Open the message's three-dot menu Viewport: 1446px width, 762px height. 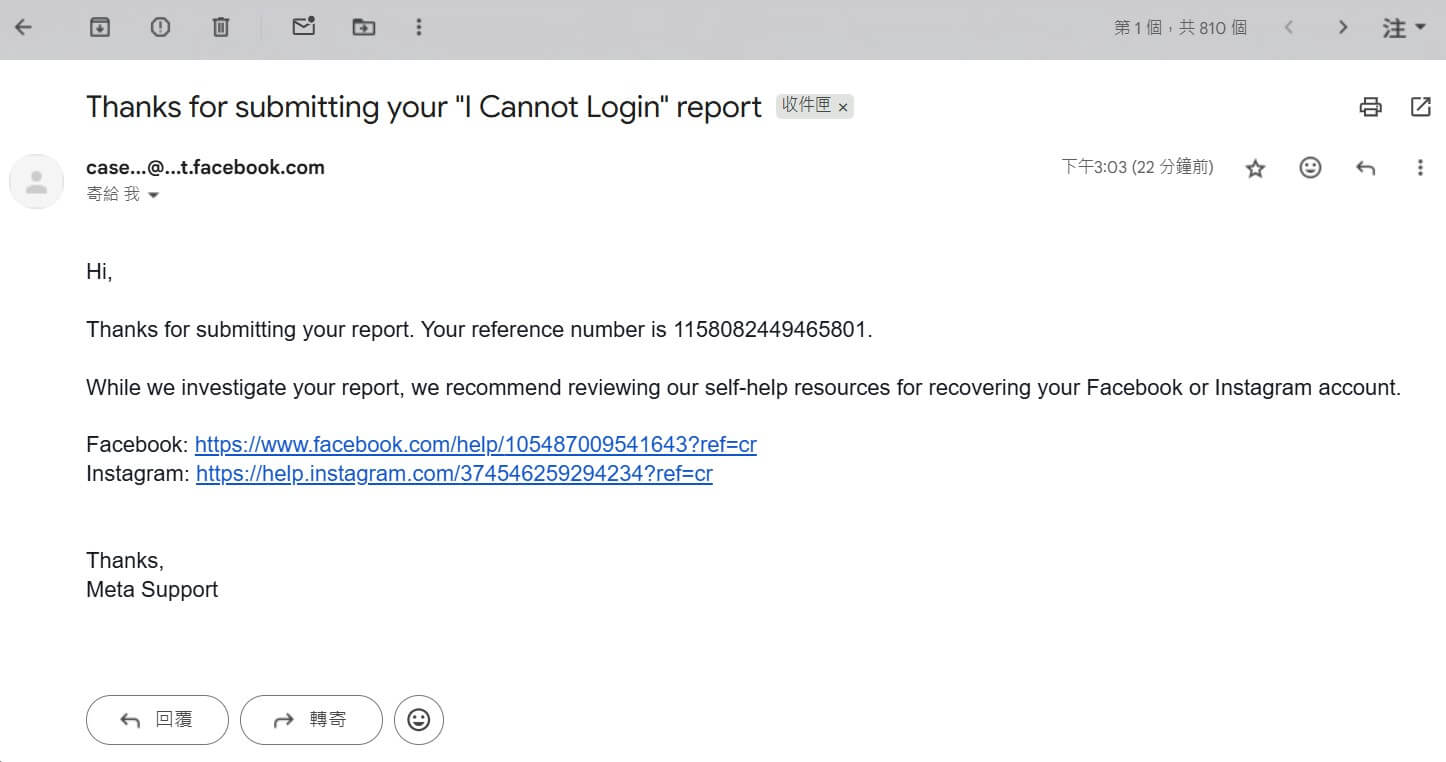1420,168
